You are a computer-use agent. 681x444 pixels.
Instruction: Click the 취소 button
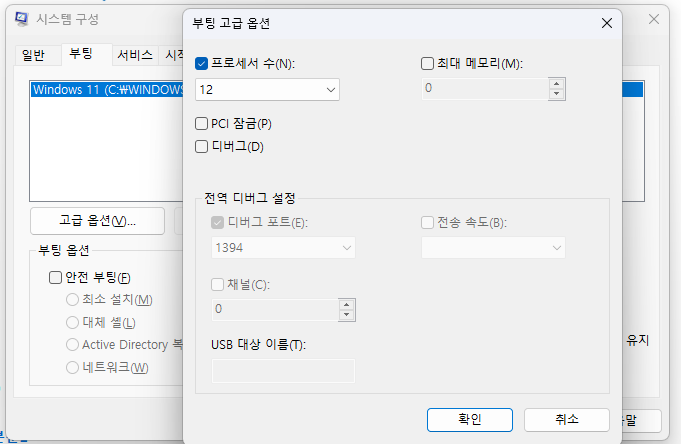567,420
